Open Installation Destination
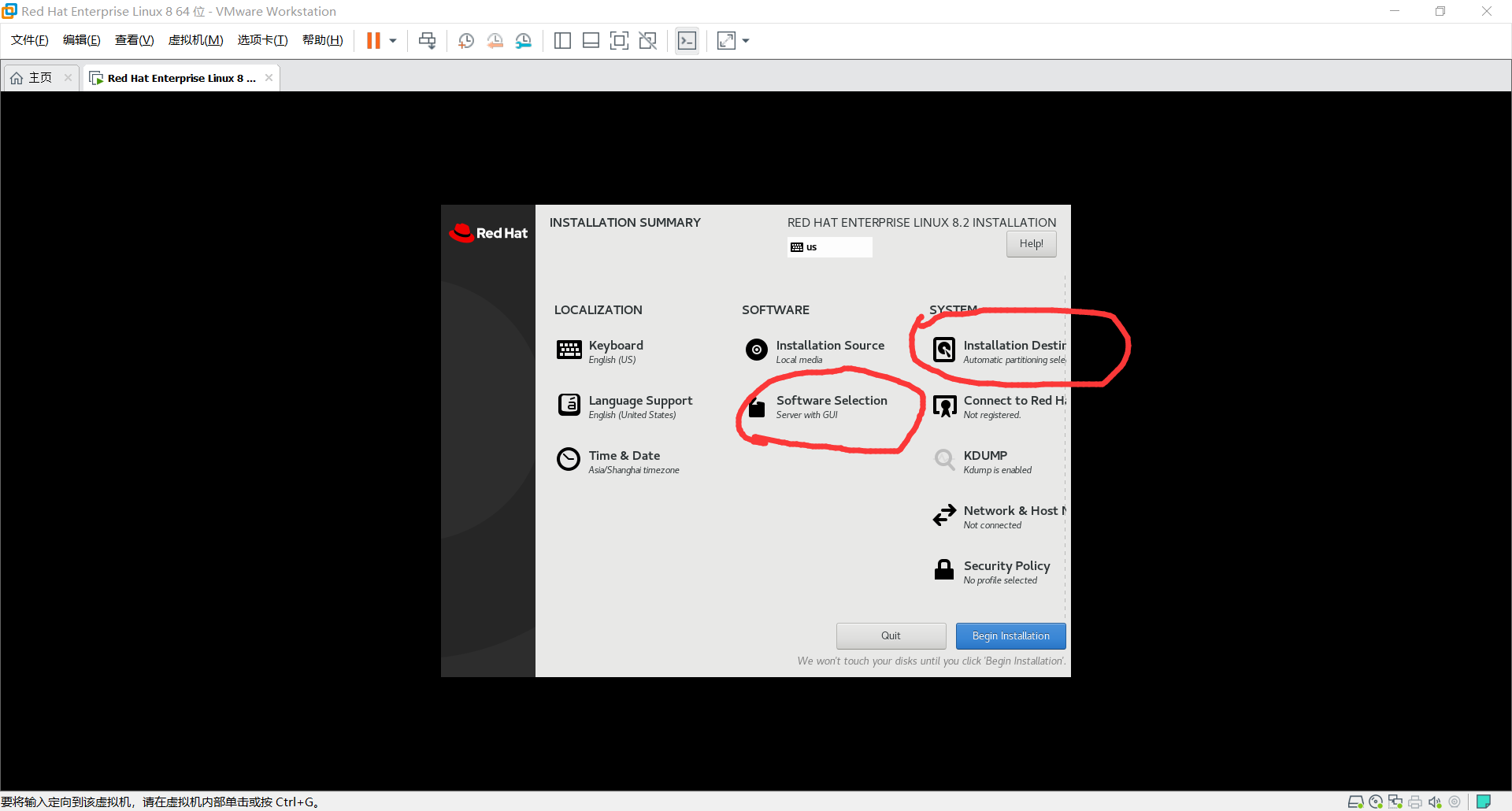 click(x=999, y=351)
